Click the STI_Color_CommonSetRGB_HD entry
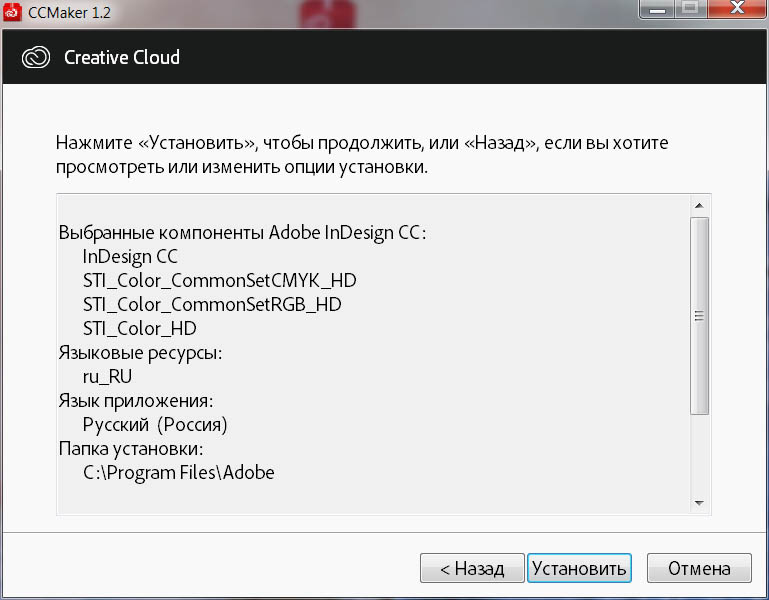The height and width of the screenshot is (600, 769). point(212,304)
